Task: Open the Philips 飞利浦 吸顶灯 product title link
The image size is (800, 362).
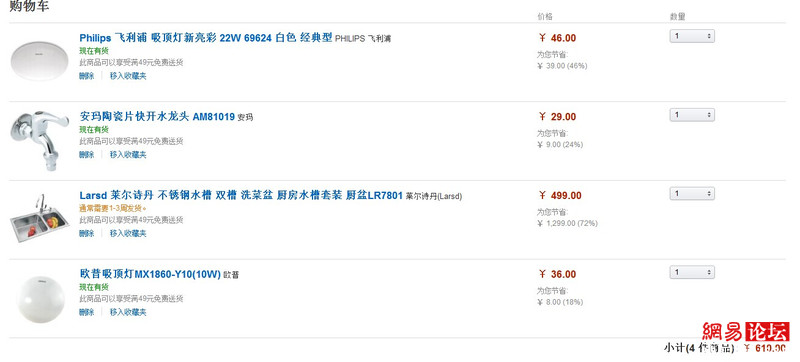Action: [x=206, y=38]
